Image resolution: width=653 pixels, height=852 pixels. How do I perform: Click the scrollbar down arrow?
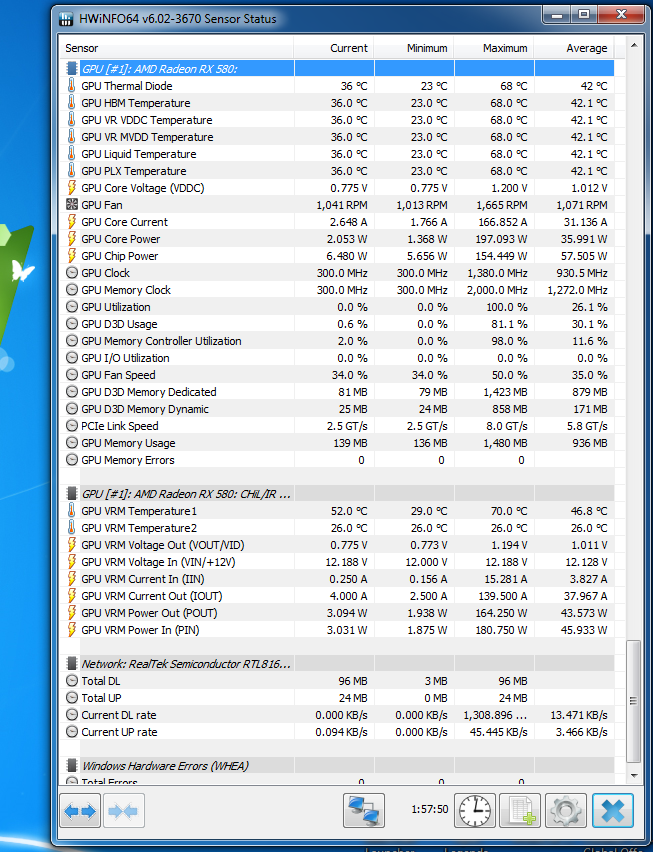pyautogui.click(x=633, y=776)
